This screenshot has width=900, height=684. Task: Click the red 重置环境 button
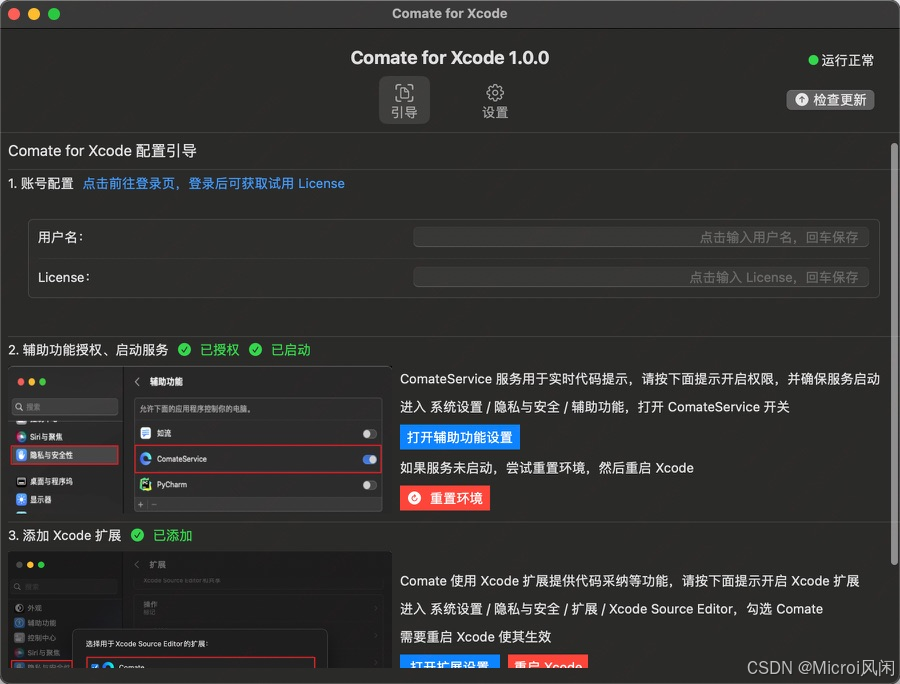click(445, 498)
